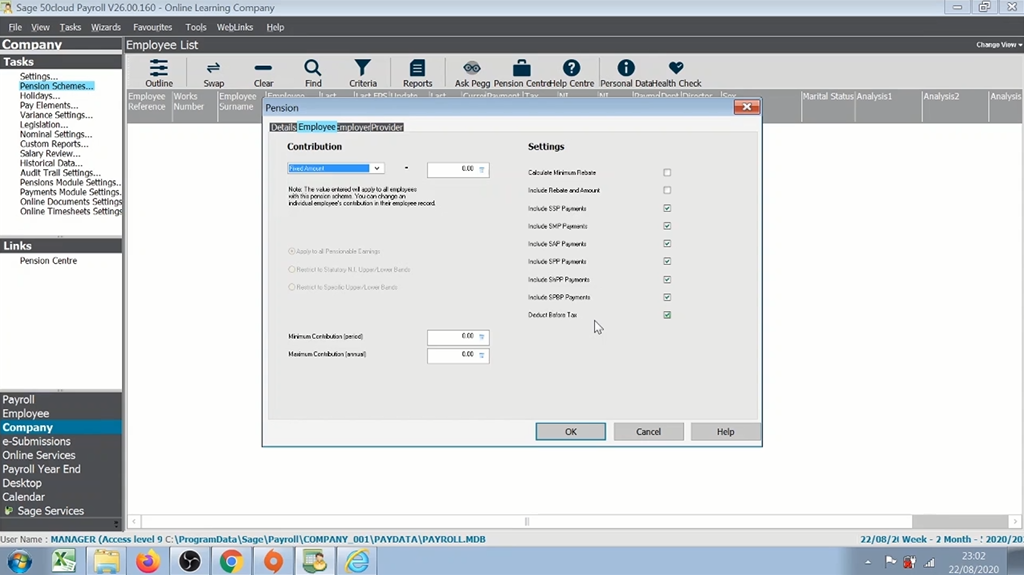Viewport: 1024px width, 575px height.
Task: Open Google Chrome from the taskbar
Action: click(231, 561)
